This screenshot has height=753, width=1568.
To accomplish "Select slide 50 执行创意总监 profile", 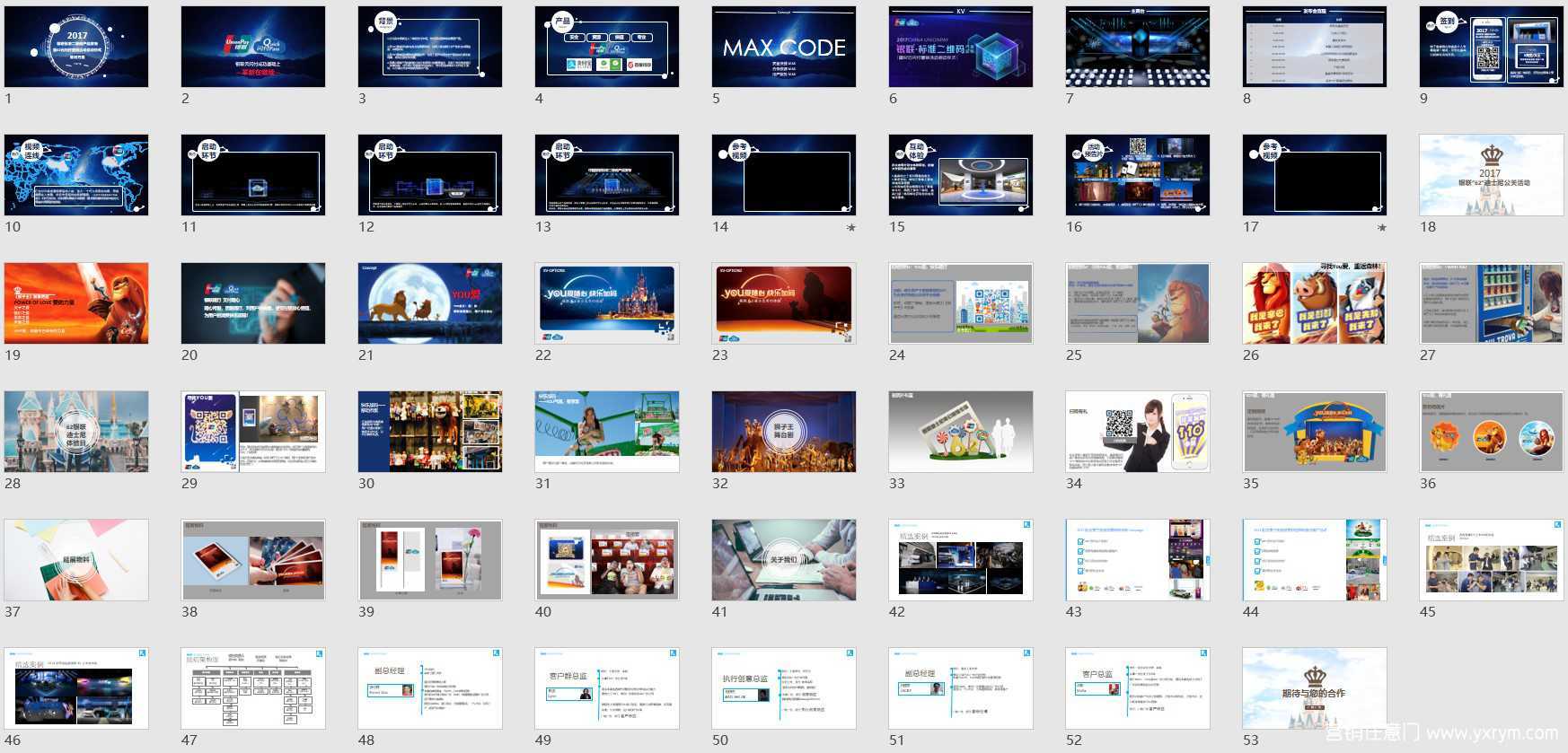I will (784, 688).
